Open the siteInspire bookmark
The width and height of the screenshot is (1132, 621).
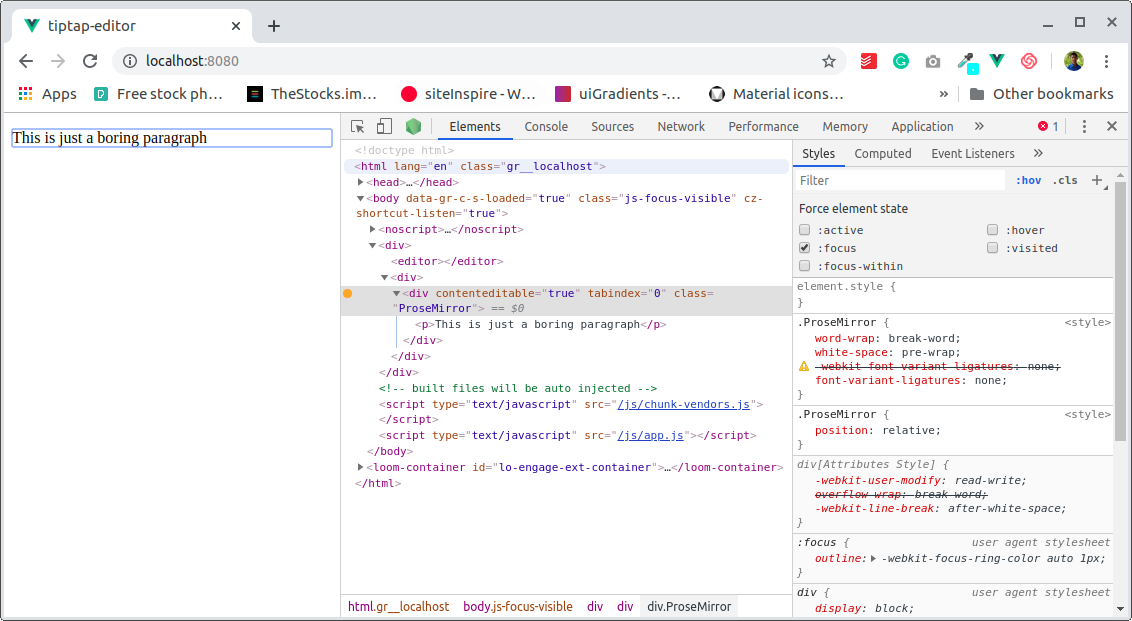(x=469, y=94)
